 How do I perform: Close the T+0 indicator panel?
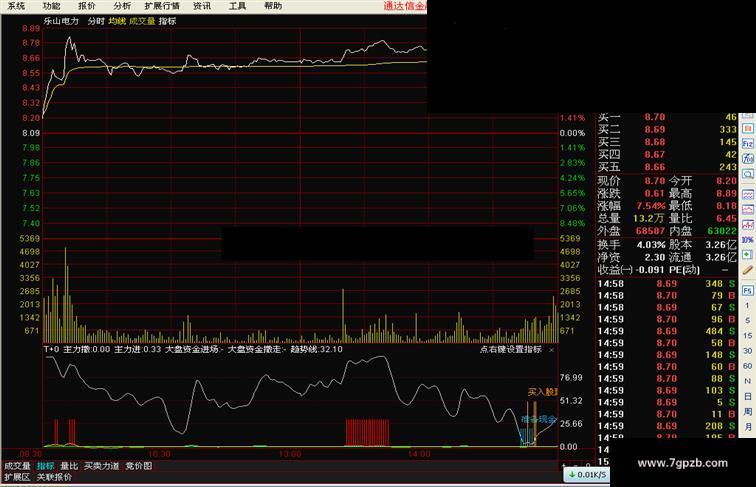tap(552, 350)
